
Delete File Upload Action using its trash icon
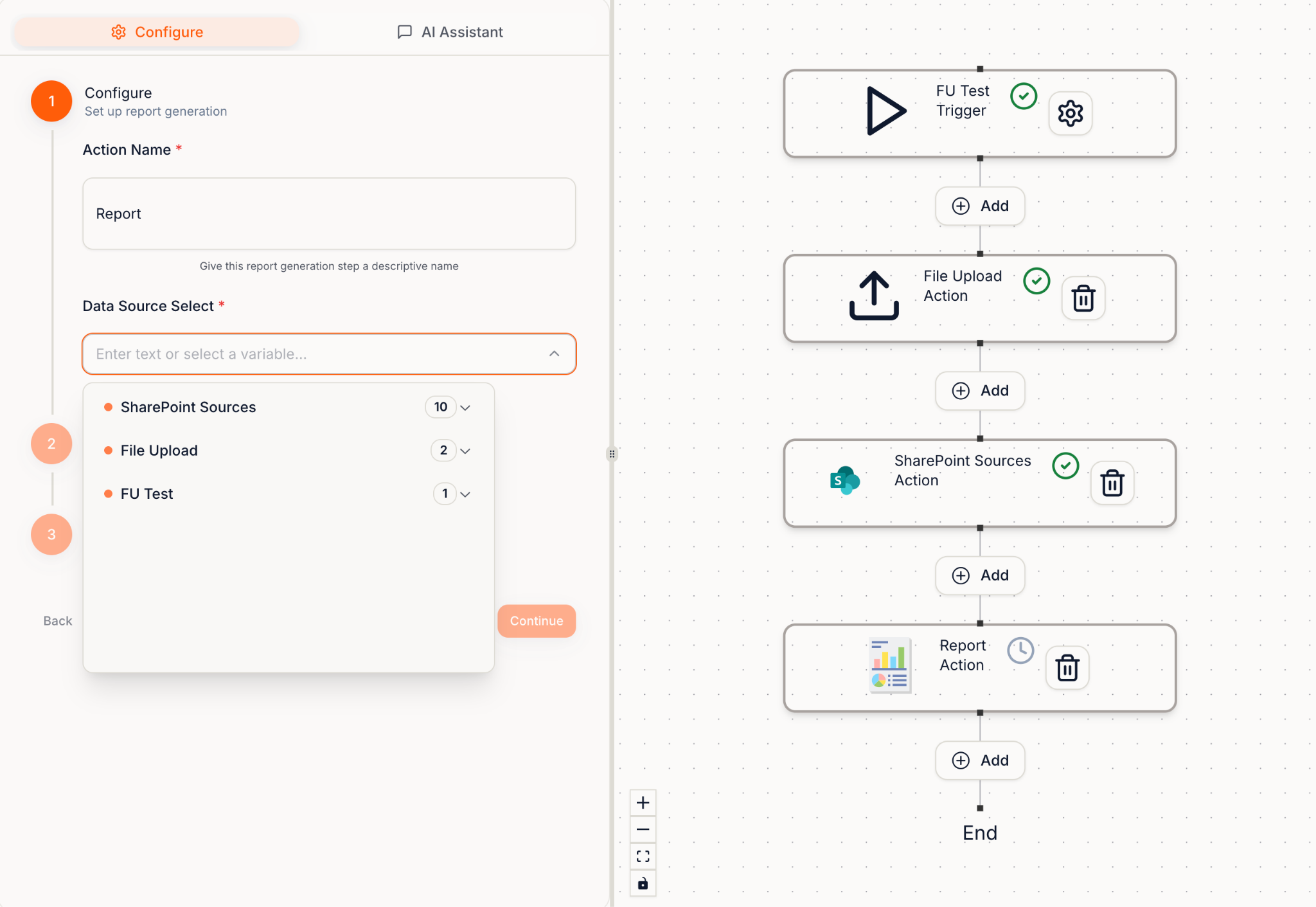[x=1083, y=298]
